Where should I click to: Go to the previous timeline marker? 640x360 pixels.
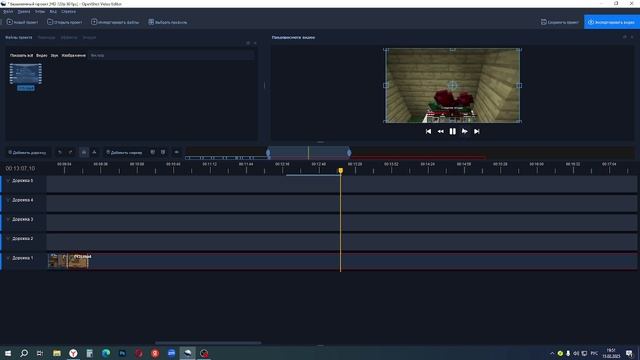[152, 152]
